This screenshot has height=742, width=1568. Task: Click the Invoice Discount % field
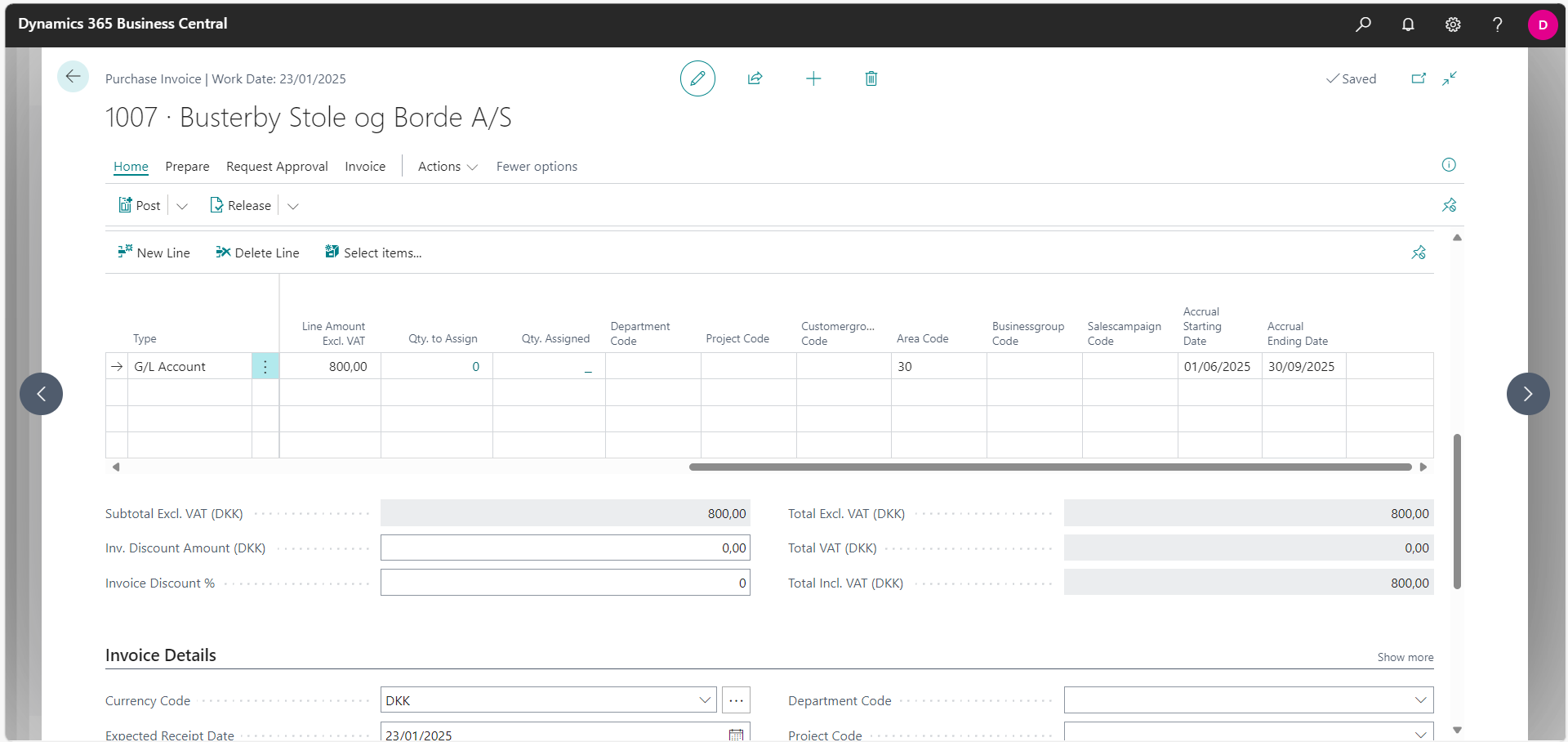pos(565,583)
